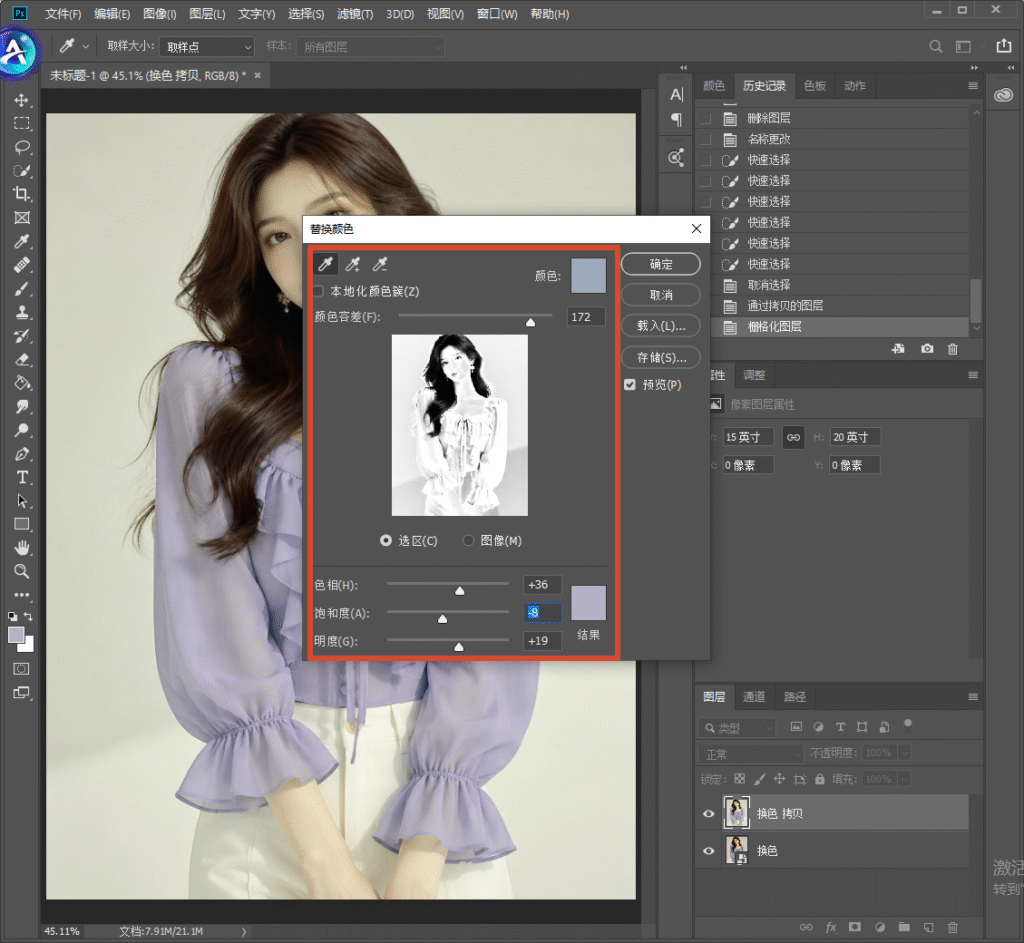Open the layer filter 类型 dropdown
Viewport: 1024px width, 943px height.
pos(737,727)
